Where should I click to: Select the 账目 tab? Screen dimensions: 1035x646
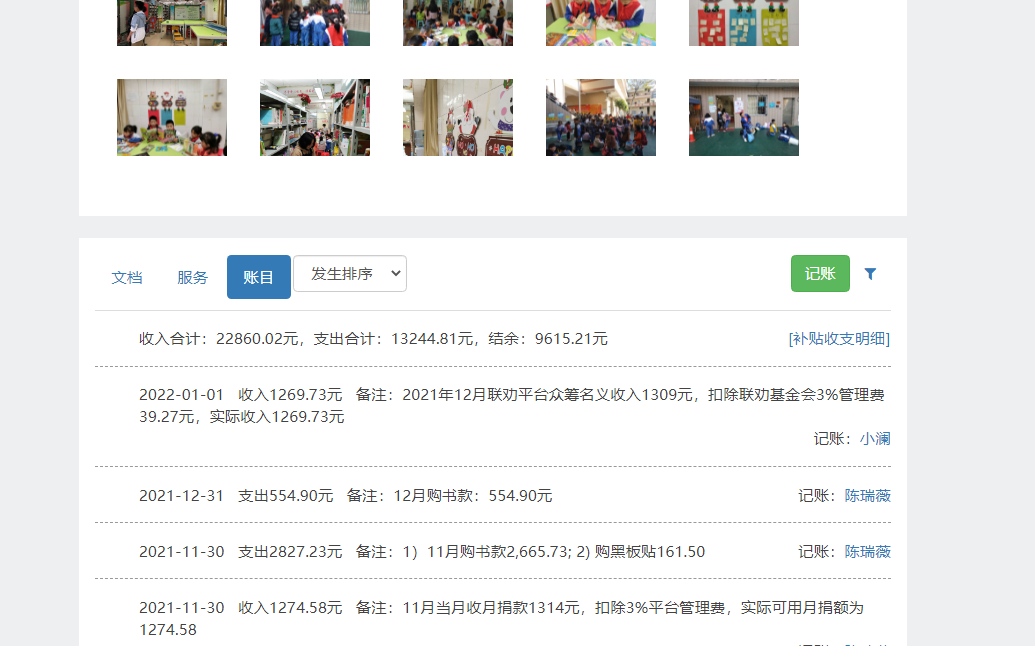(x=259, y=277)
